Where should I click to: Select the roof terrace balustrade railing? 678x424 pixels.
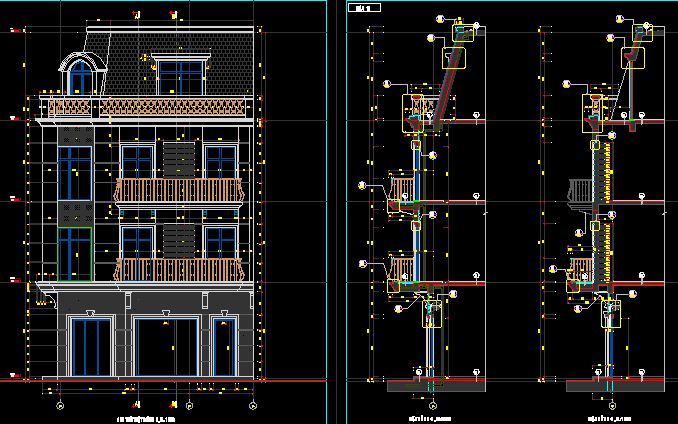tap(147, 107)
